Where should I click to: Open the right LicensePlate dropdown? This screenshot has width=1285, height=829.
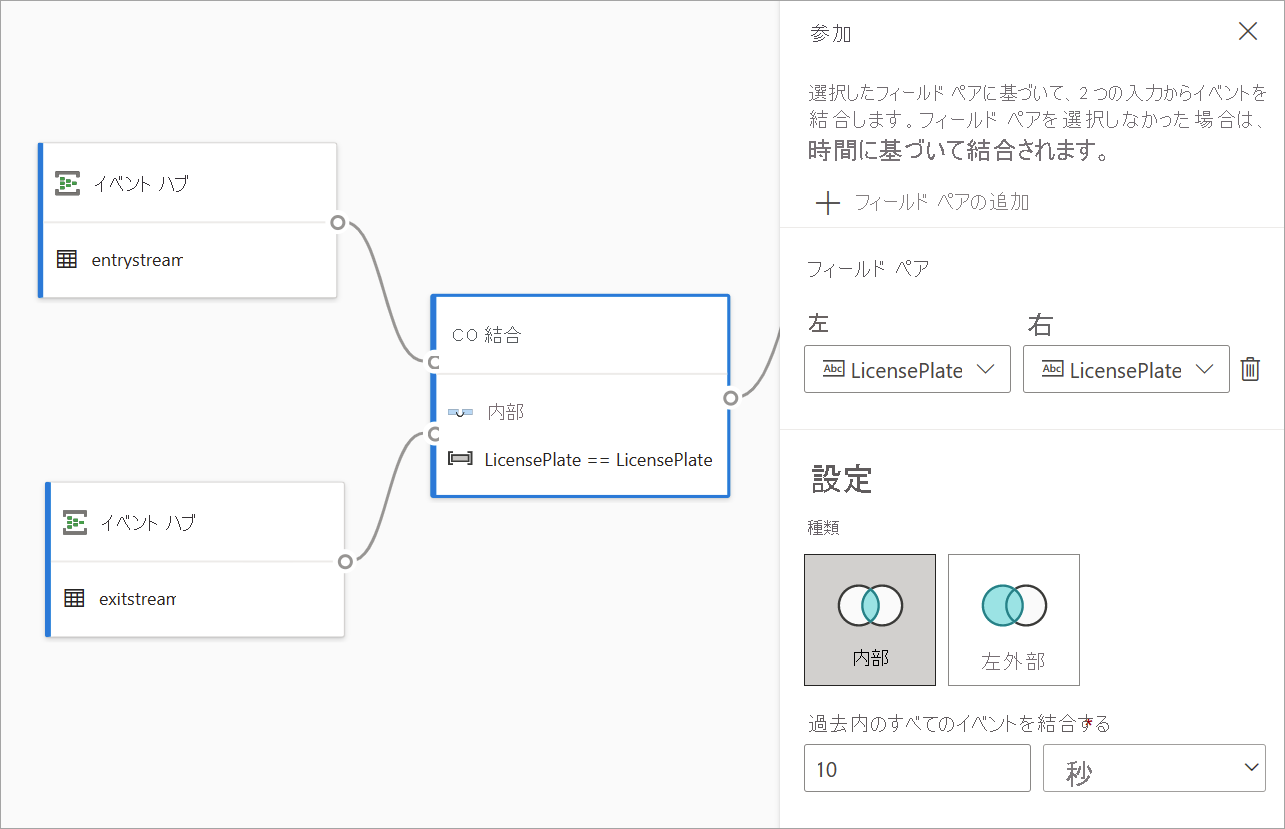pos(1207,370)
